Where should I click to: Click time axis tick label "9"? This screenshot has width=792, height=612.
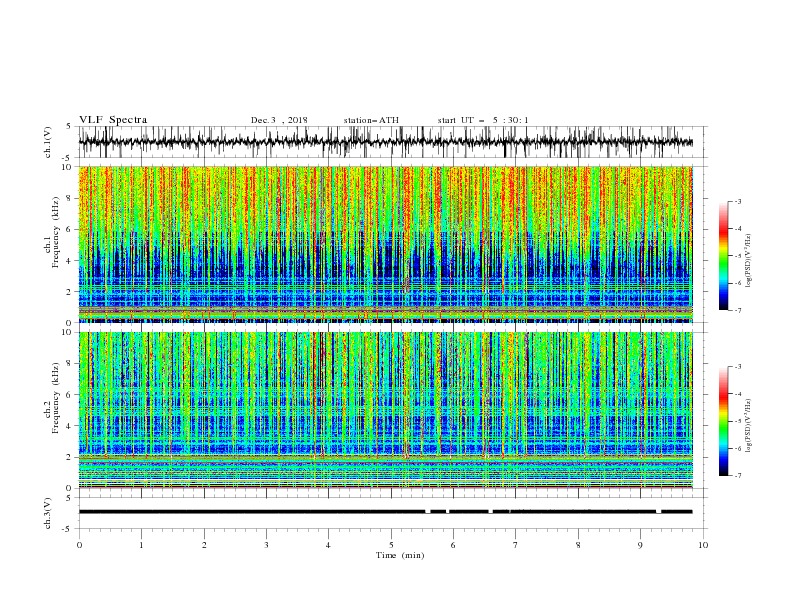pyautogui.click(x=640, y=545)
